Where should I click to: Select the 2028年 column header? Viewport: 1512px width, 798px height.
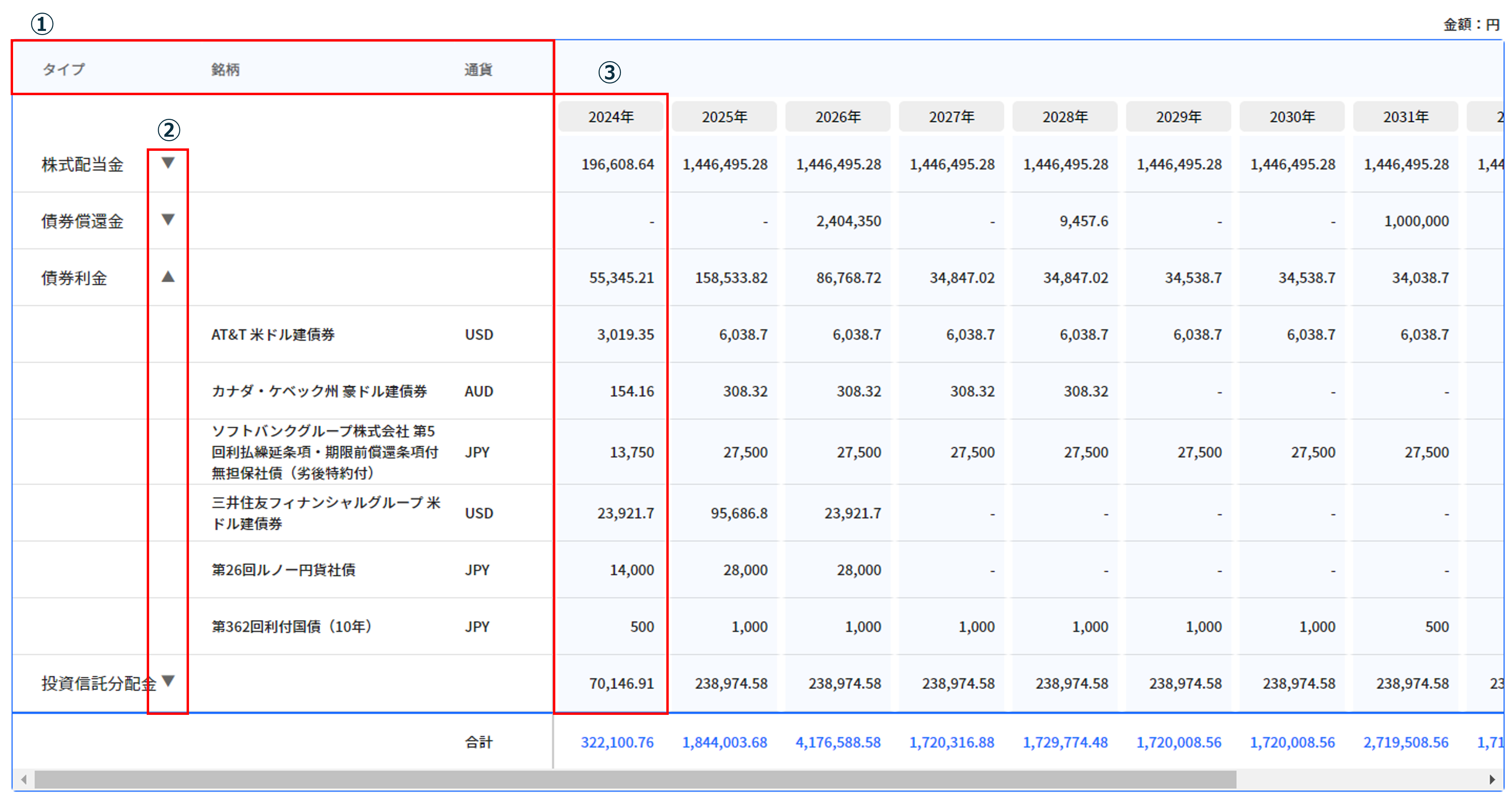[1065, 117]
